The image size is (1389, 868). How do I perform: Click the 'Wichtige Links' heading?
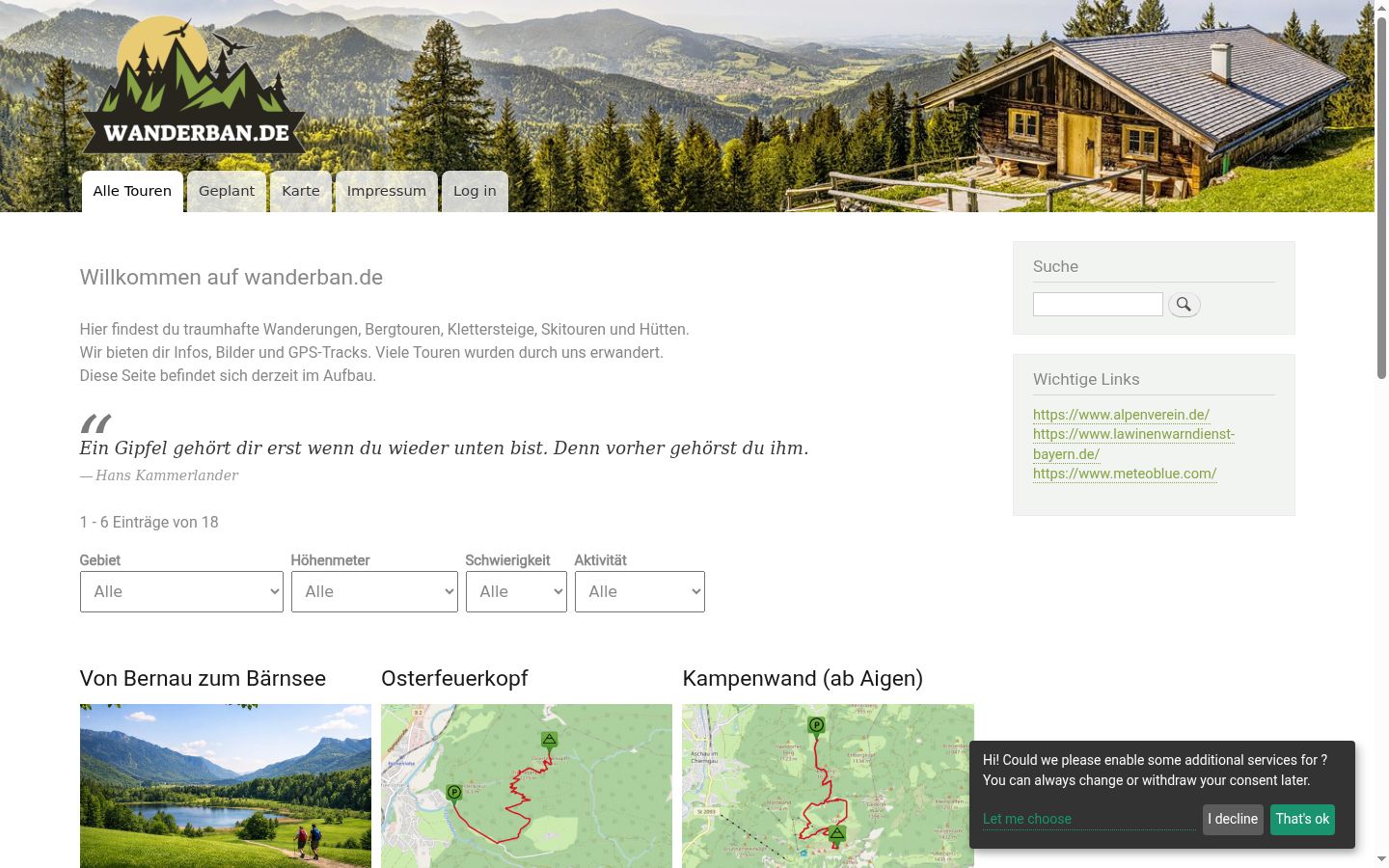[x=1086, y=379]
